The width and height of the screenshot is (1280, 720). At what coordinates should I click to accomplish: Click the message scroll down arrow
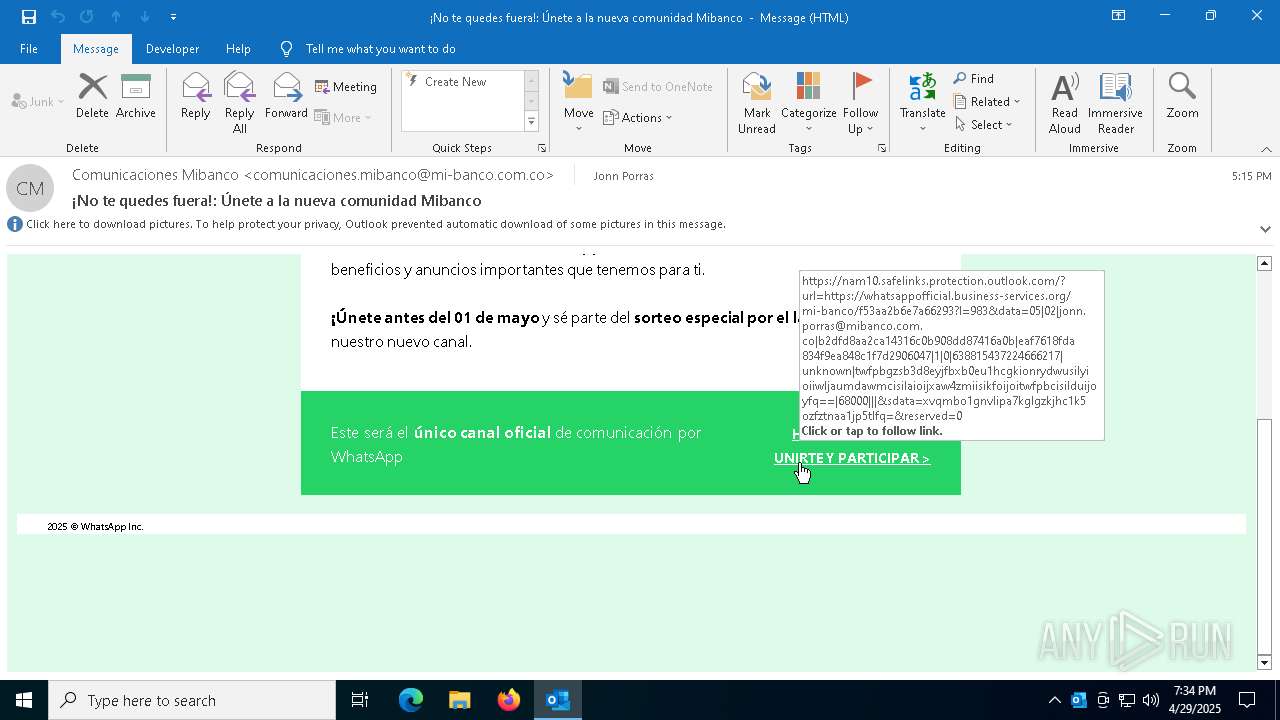[x=1264, y=663]
